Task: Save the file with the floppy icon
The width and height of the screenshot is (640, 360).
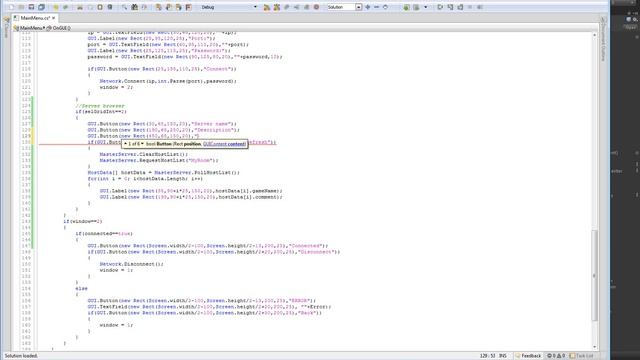Action: coord(31,7)
